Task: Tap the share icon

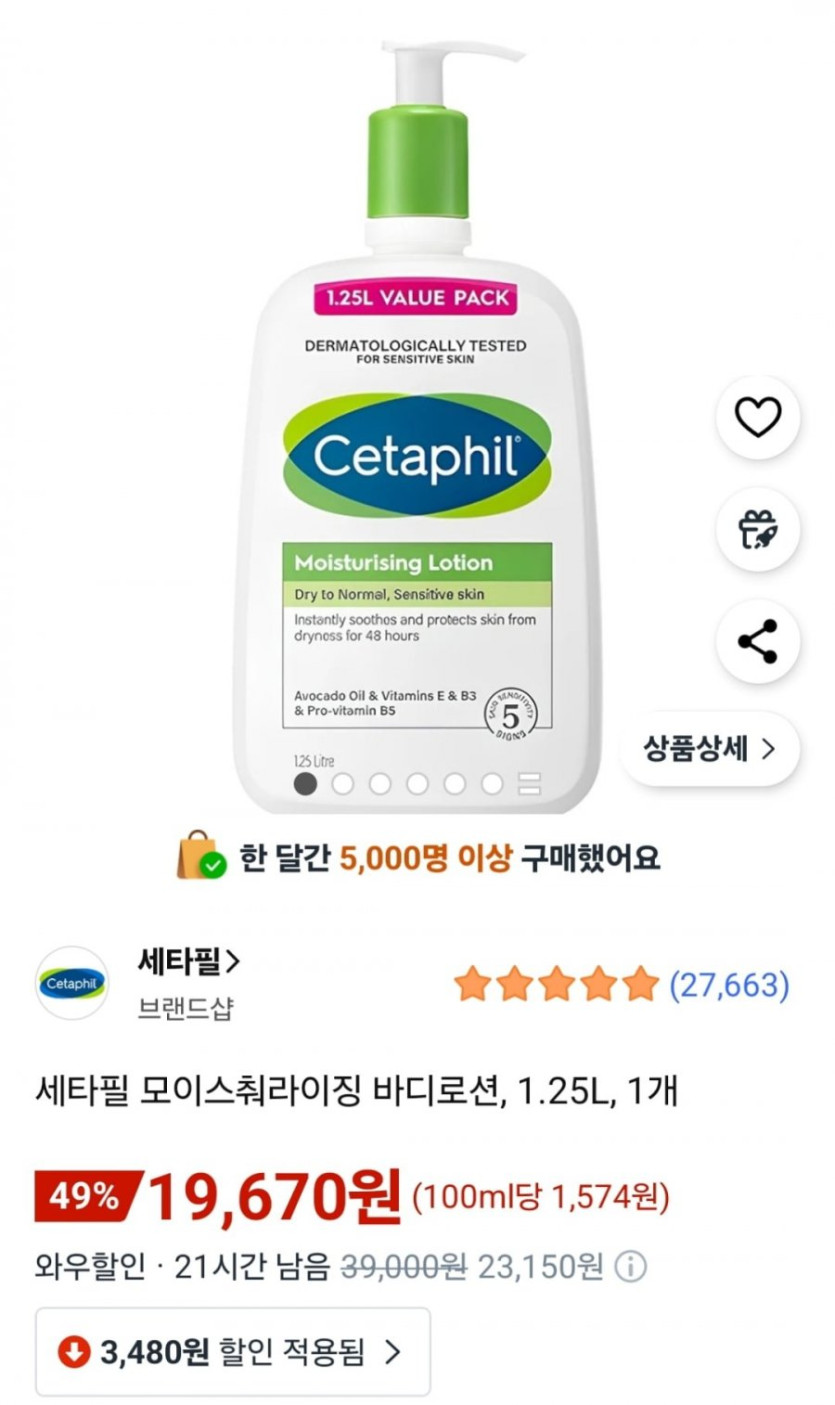Action: (x=757, y=641)
